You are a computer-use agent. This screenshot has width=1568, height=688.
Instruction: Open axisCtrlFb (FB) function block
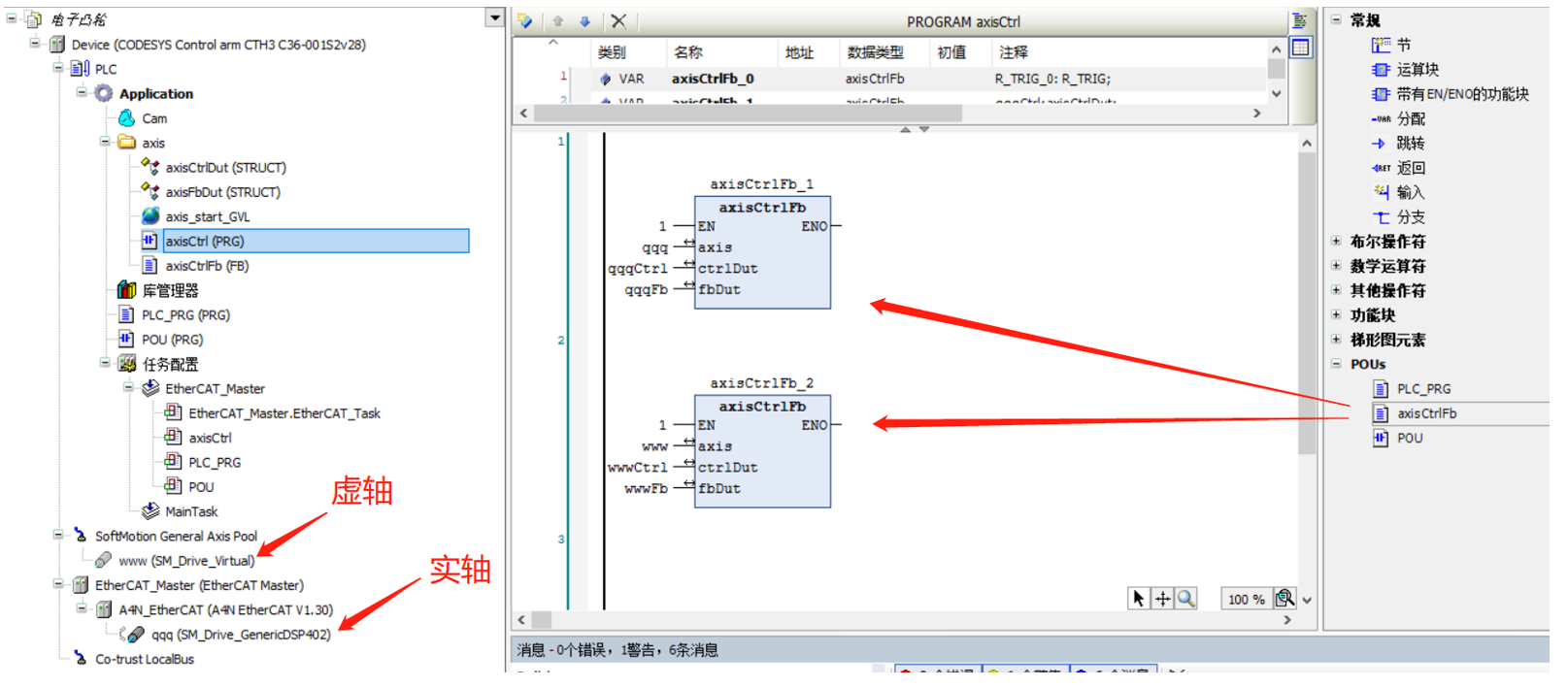click(206, 266)
